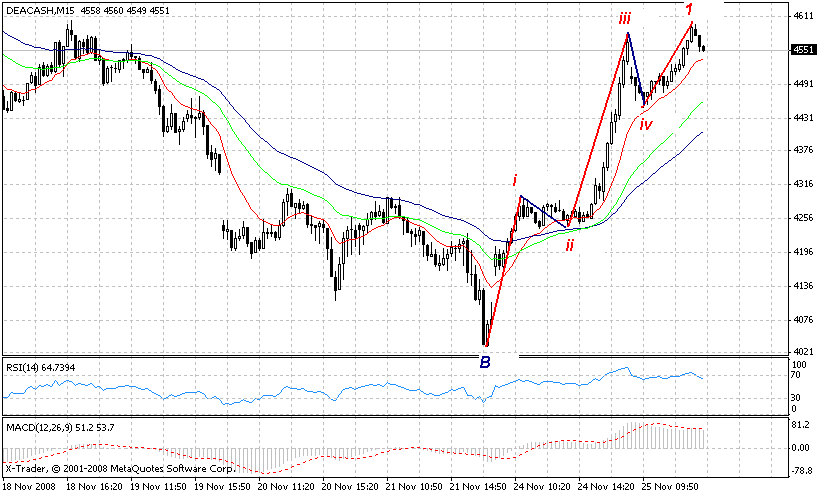Click the price axis value 4431

tap(803, 118)
